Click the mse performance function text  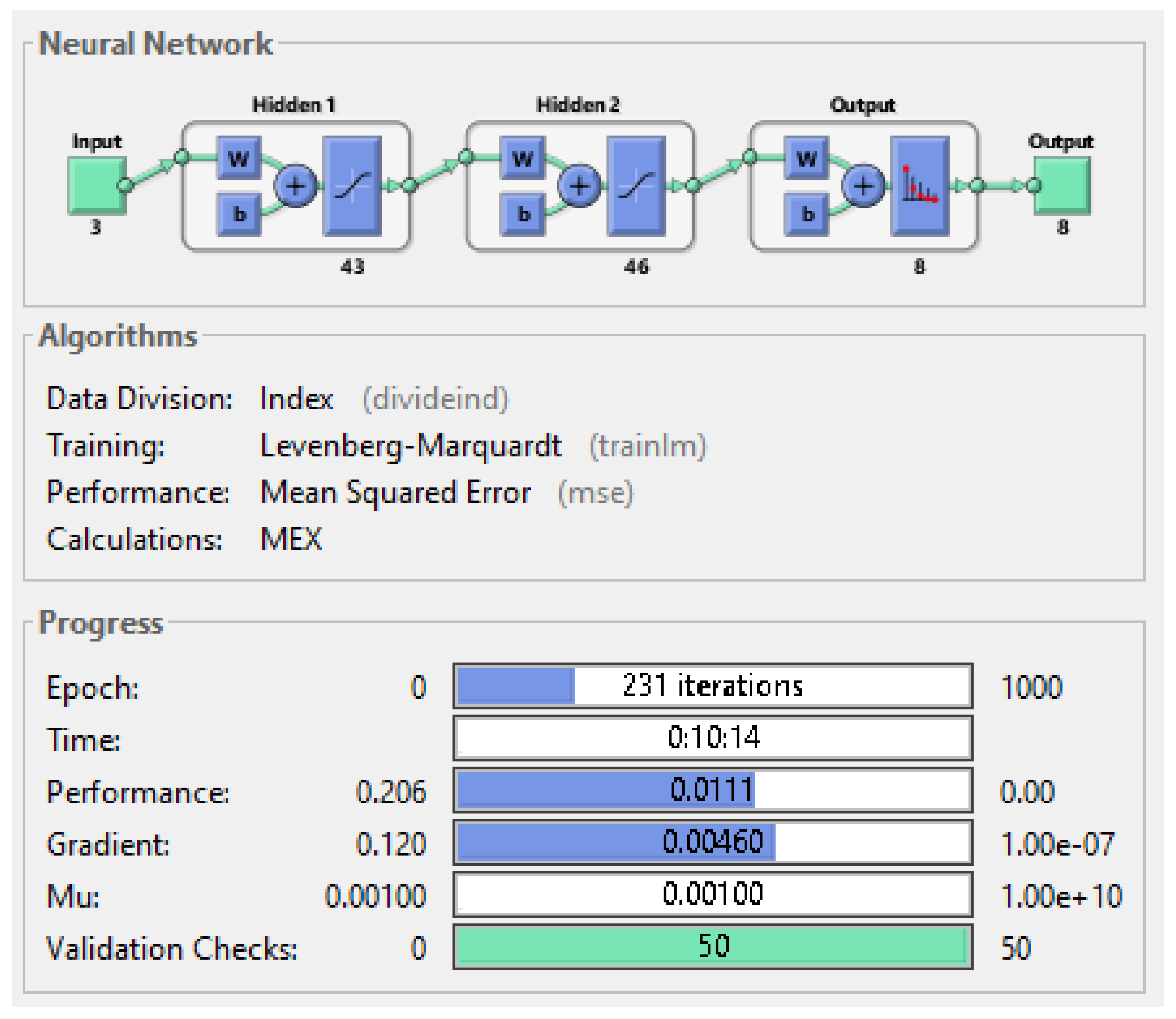(595, 493)
